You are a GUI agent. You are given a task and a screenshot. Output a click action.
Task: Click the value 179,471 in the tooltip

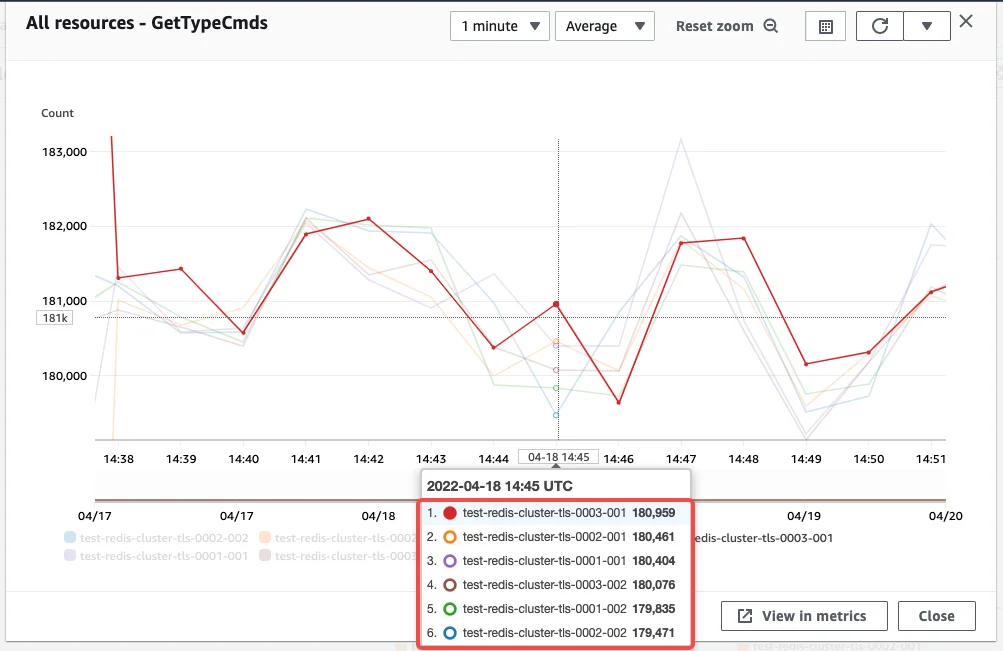[x=654, y=632]
